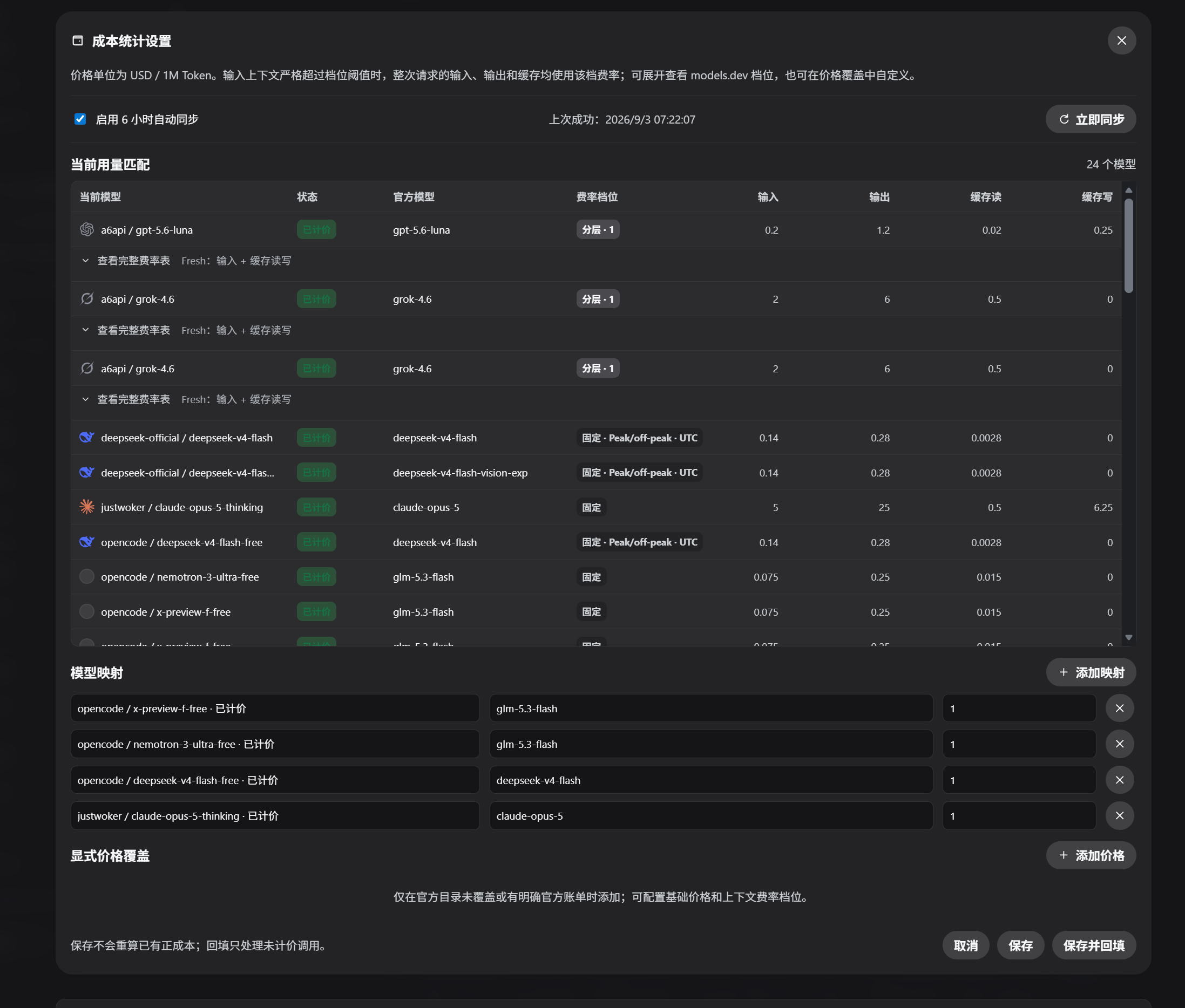Click the 固定 · Peak/off-peak · UTC badge for deepseek-v4-flash-vision-exp
This screenshot has height=1008, width=1185.
click(639, 473)
